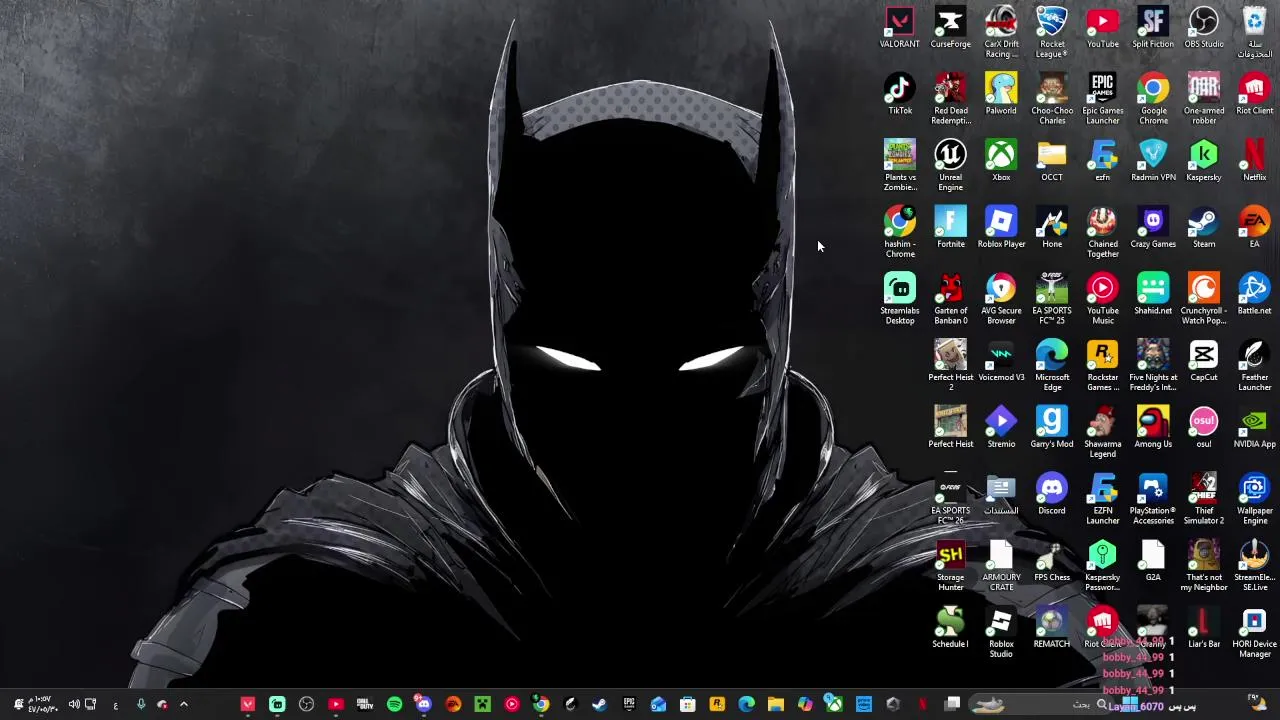The width and height of the screenshot is (1280, 720).
Task: Open the Storage Hunter desktop icon
Action: tap(950, 566)
